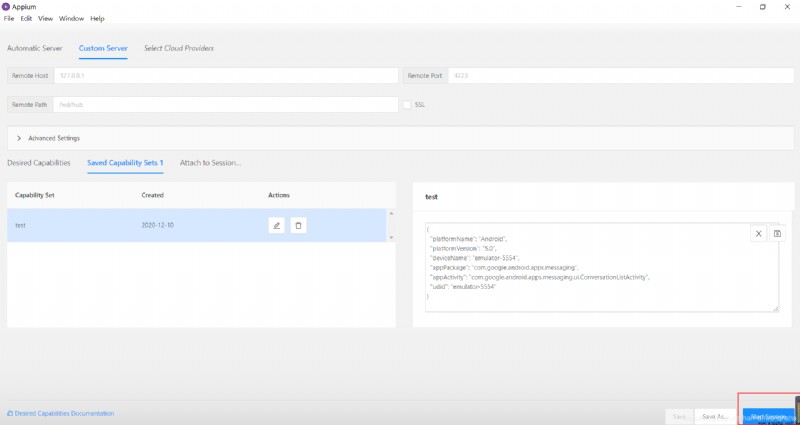Select Saved Capability Sets tab
Image resolution: width=800 pixels, height=425 pixels.
125,163
